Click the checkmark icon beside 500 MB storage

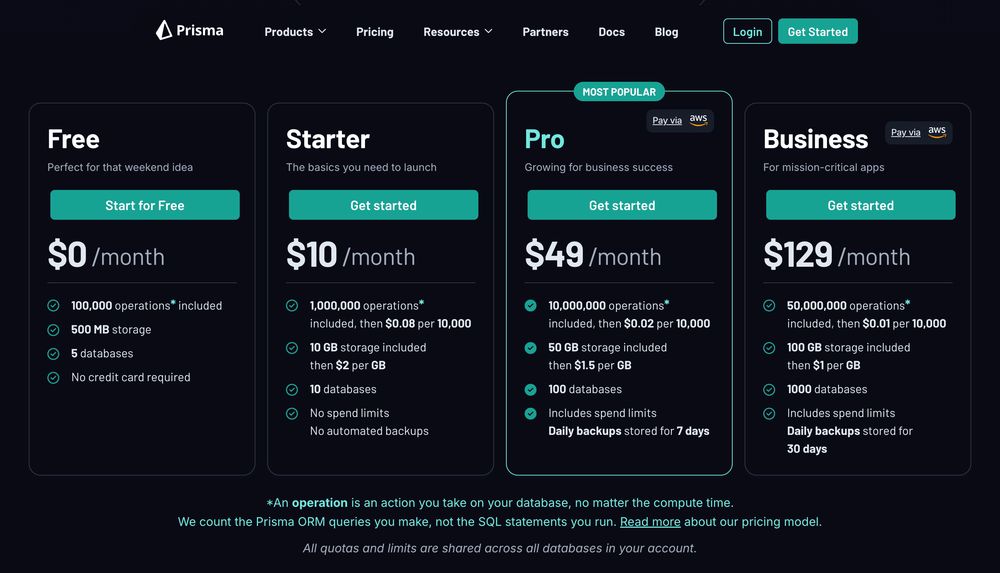(x=53, y=330)
